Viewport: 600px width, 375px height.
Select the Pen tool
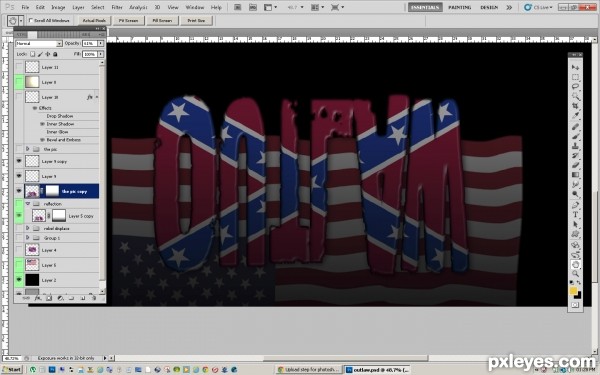pyautogui.click(x=575, y=205)
